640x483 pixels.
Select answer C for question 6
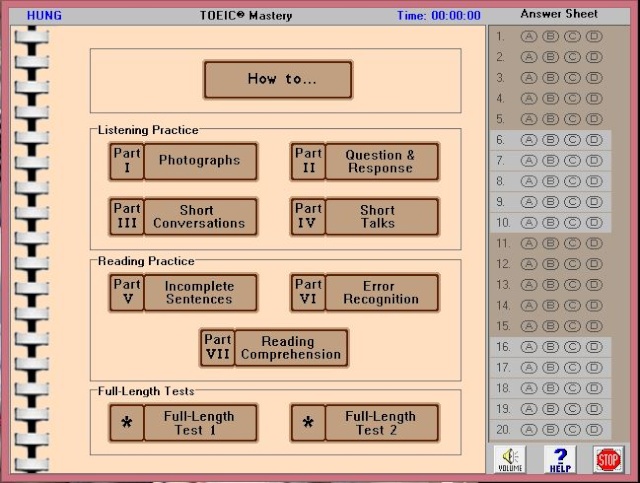572,140
